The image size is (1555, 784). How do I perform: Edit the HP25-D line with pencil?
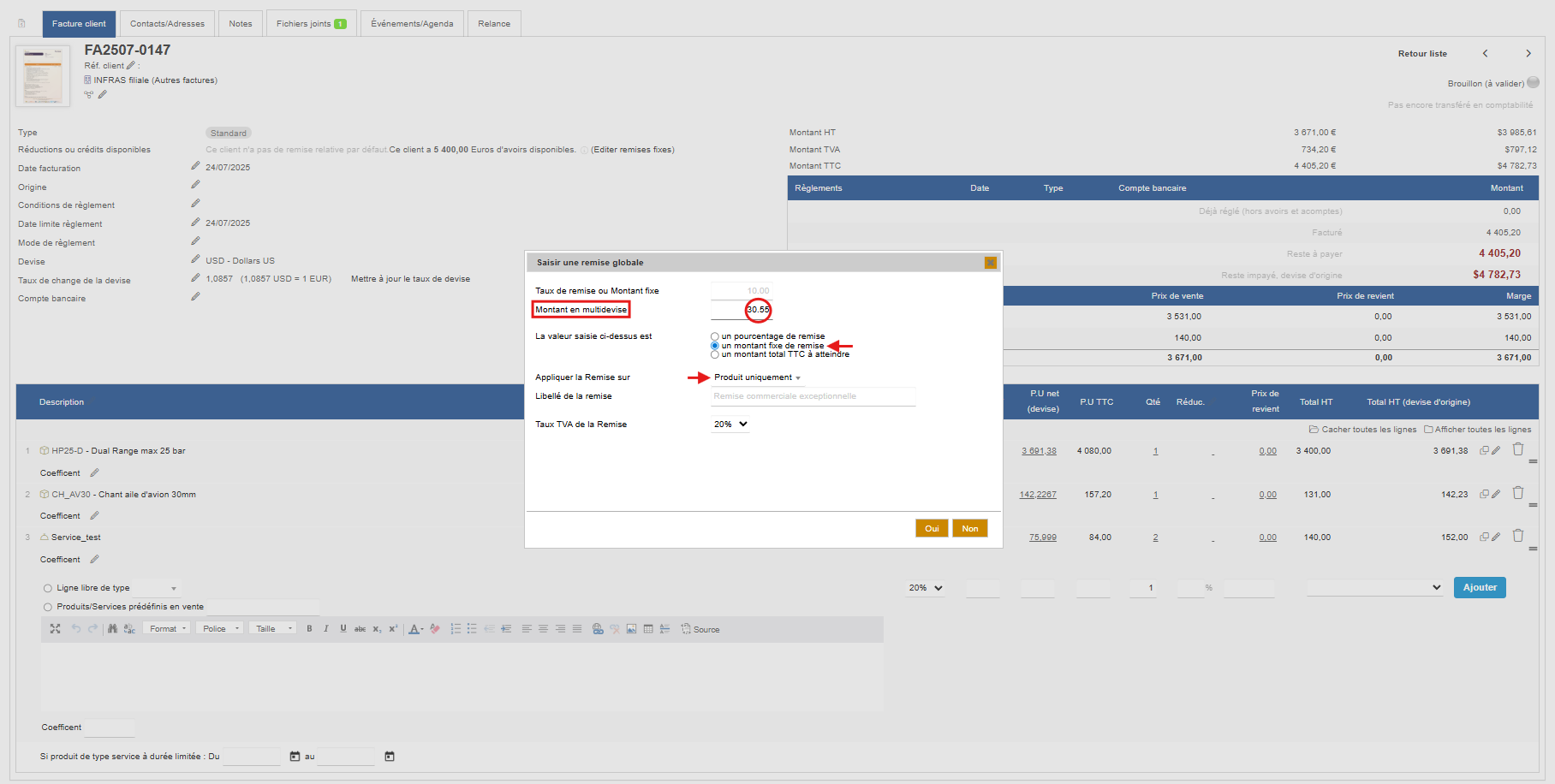click(x=1496, y=450)
